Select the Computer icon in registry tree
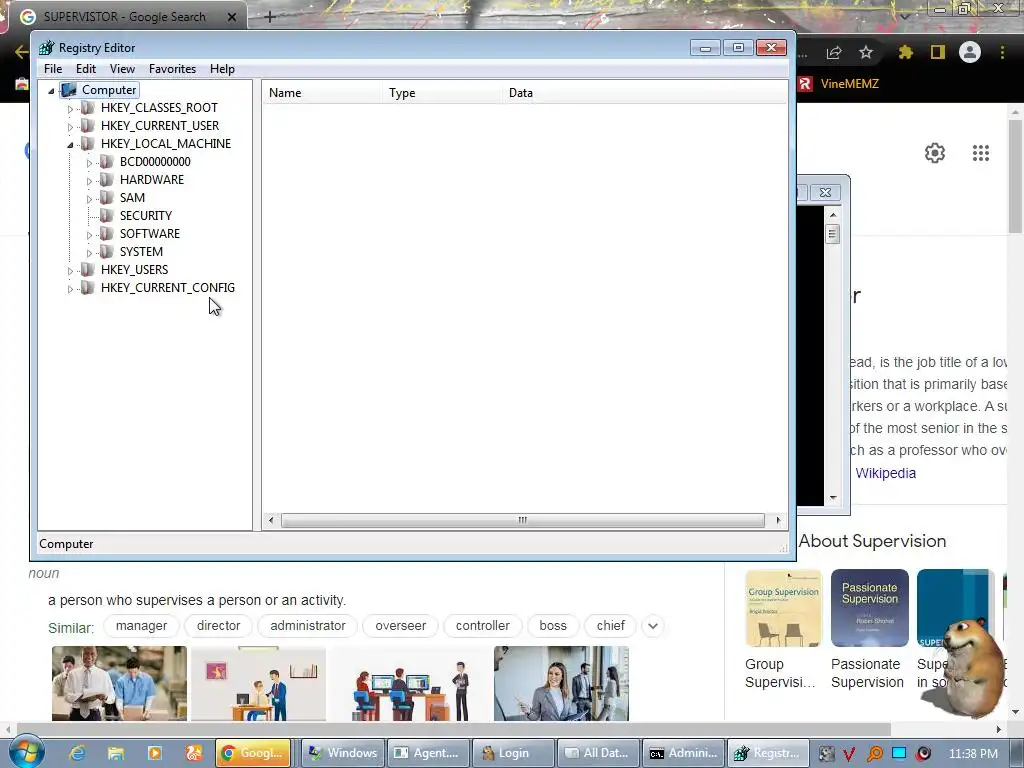 pyautogui.click(x=69, y=90)
